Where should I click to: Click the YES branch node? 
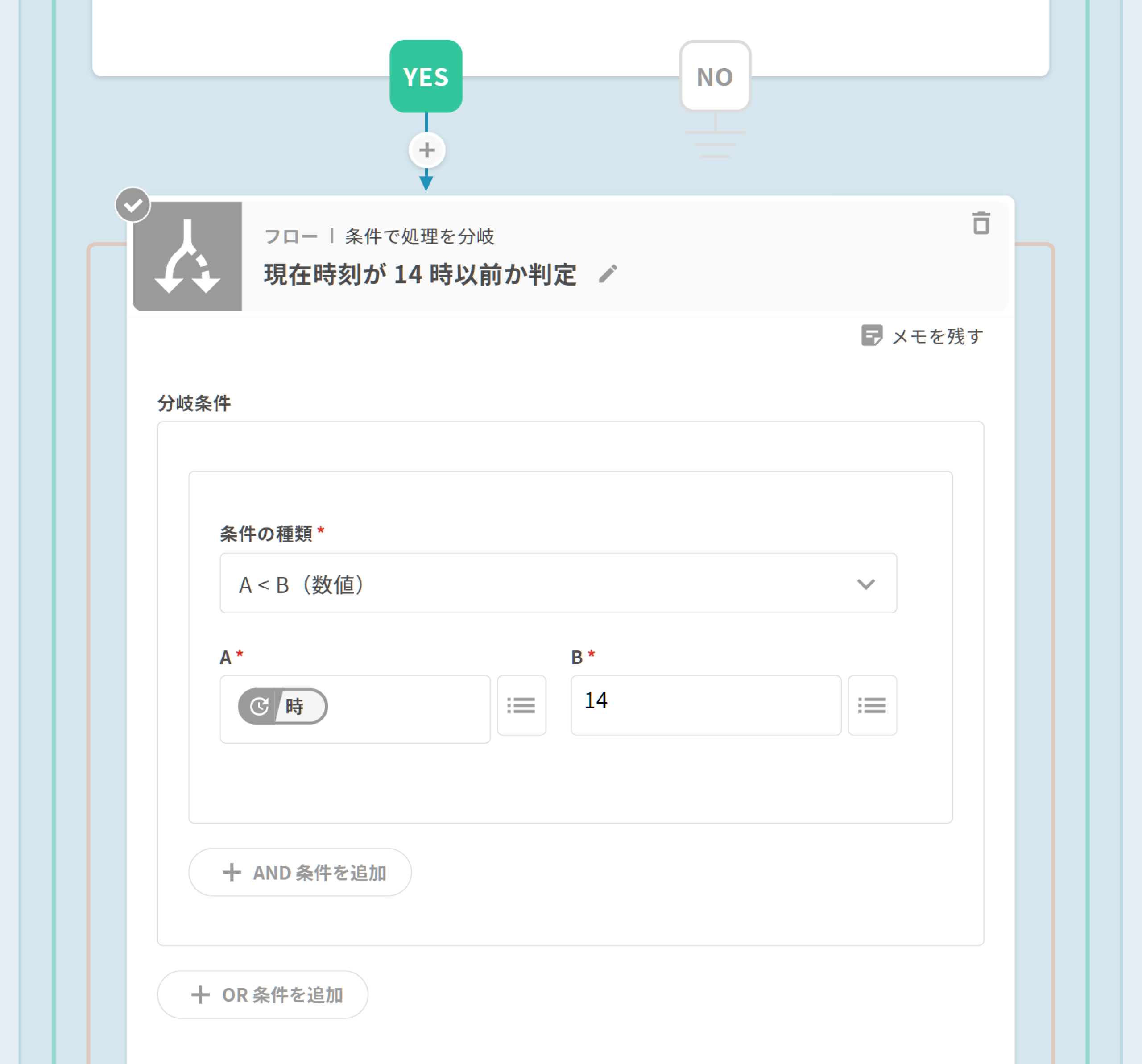(x=426, y=76)
